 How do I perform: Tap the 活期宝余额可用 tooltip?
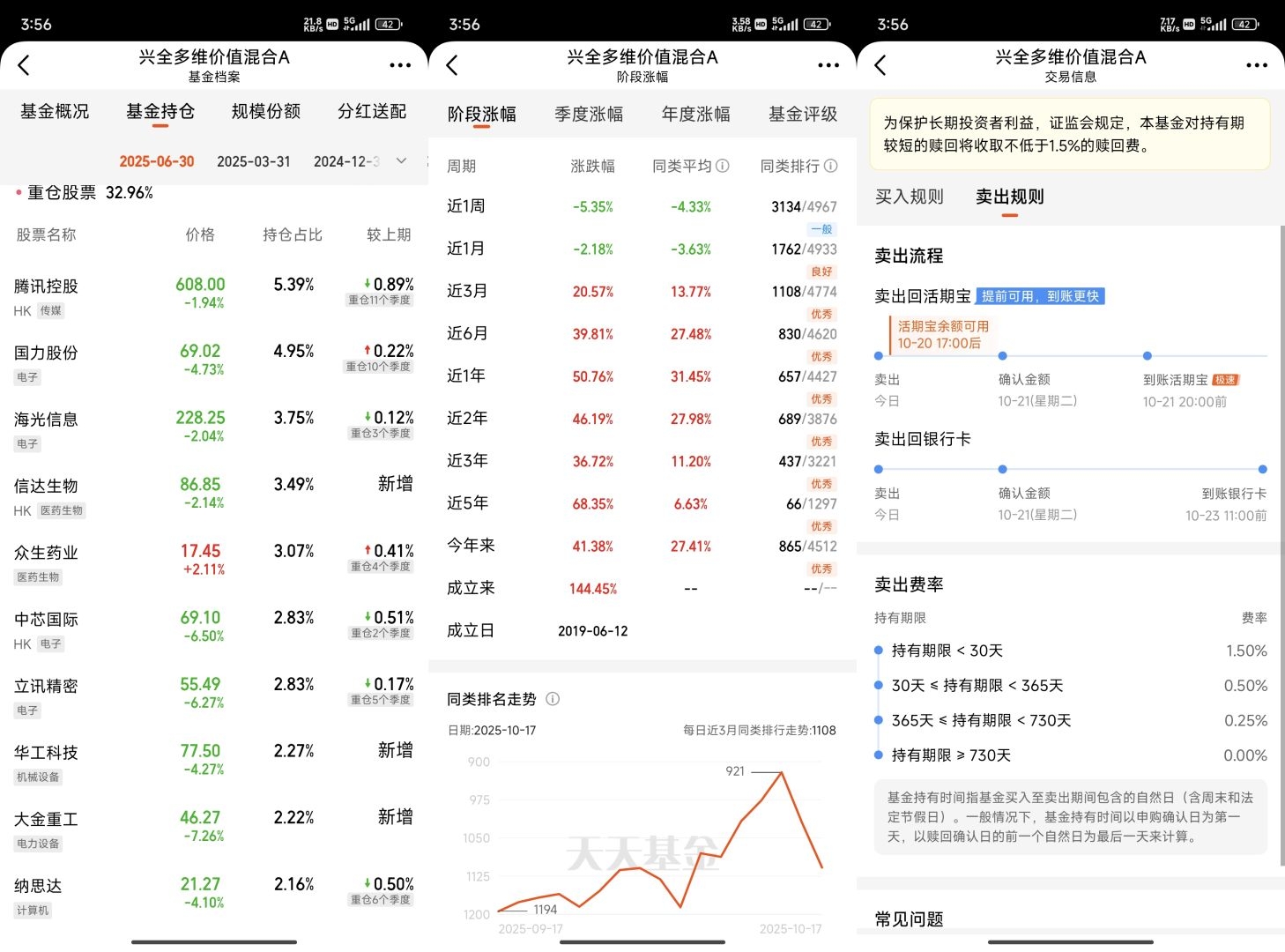pyautogui.click(x=942, y=334)
